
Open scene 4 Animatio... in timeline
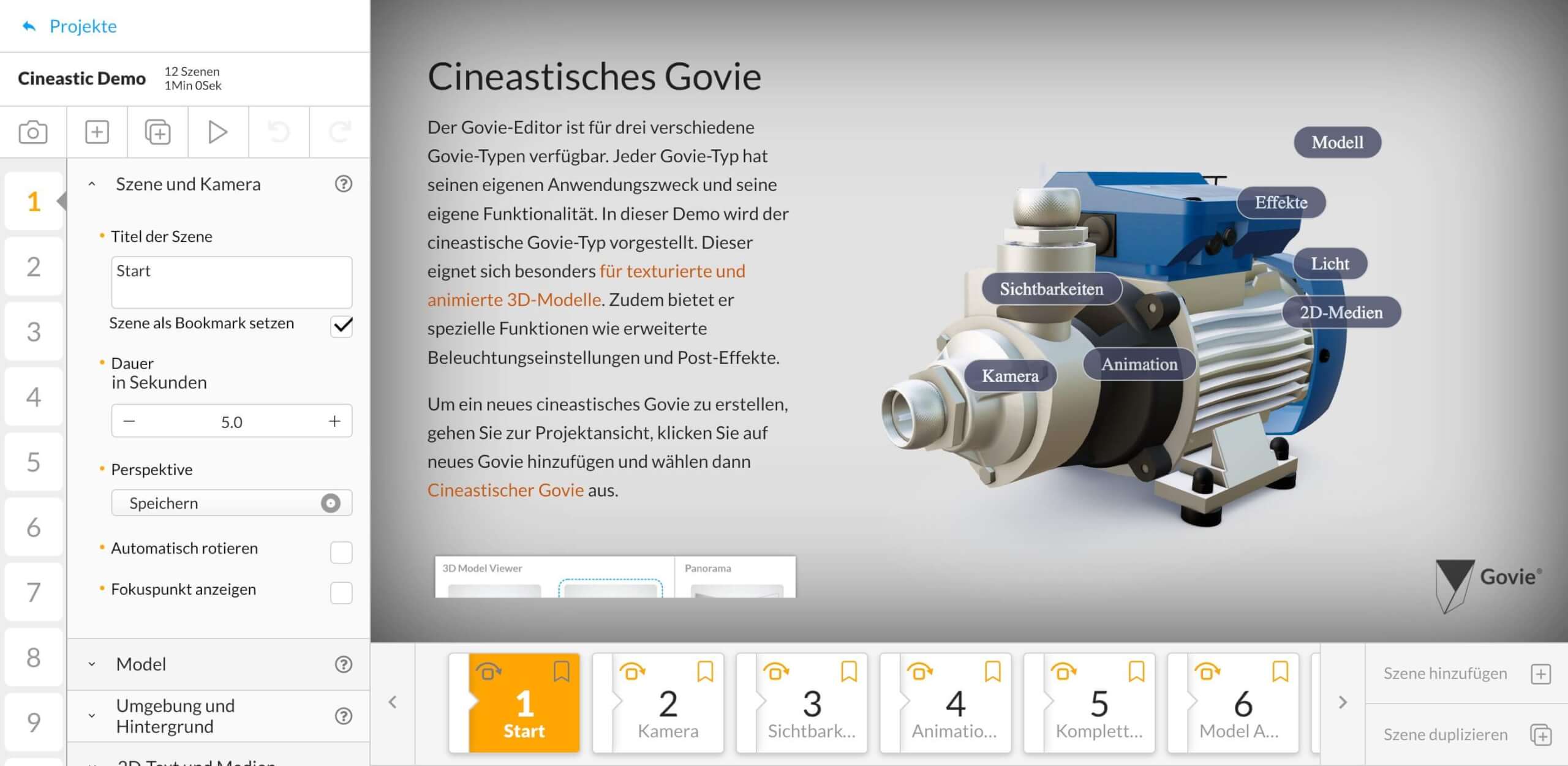pos(946,702)
